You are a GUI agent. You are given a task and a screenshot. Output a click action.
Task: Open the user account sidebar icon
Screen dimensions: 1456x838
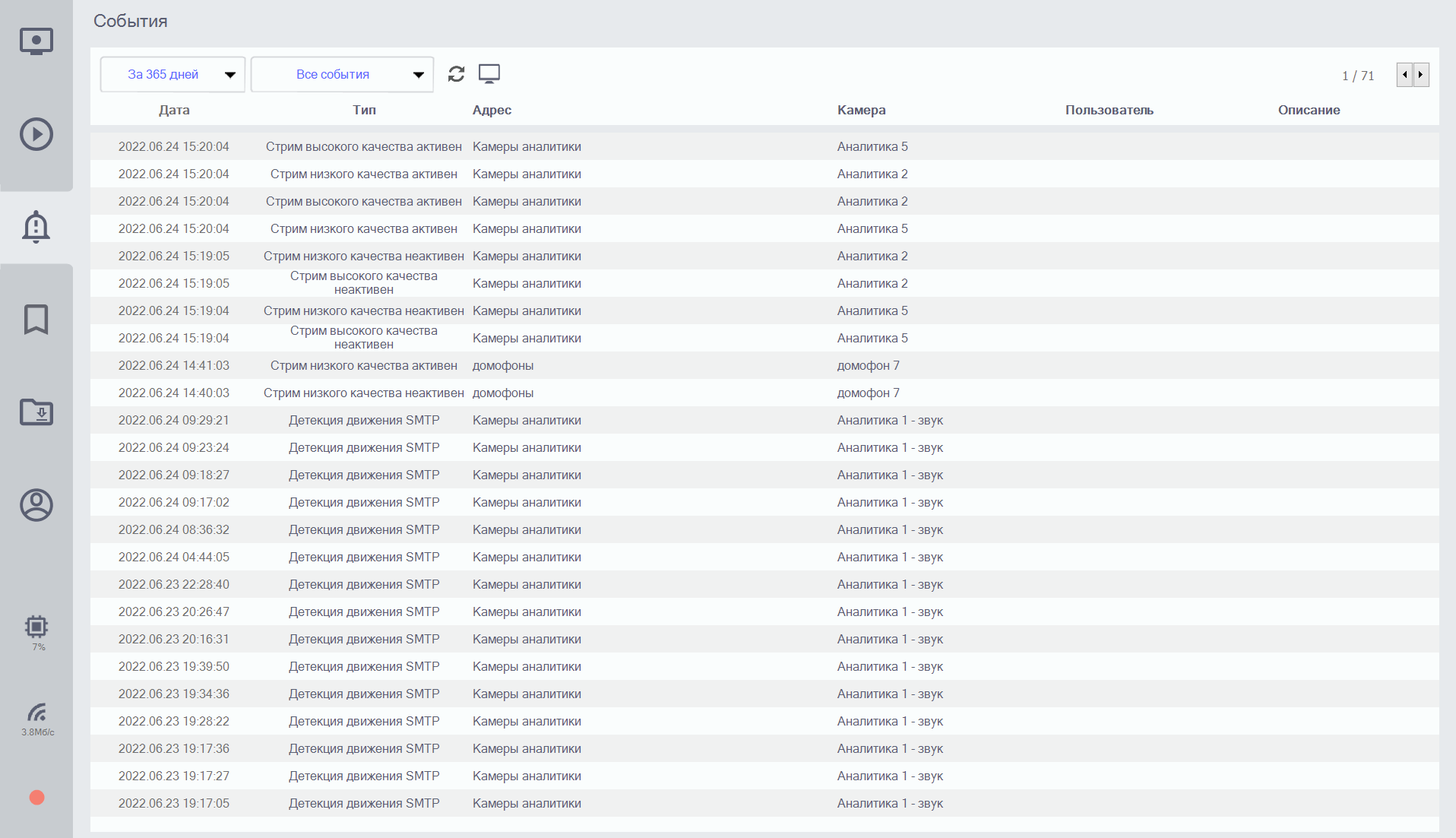[36, 505]
